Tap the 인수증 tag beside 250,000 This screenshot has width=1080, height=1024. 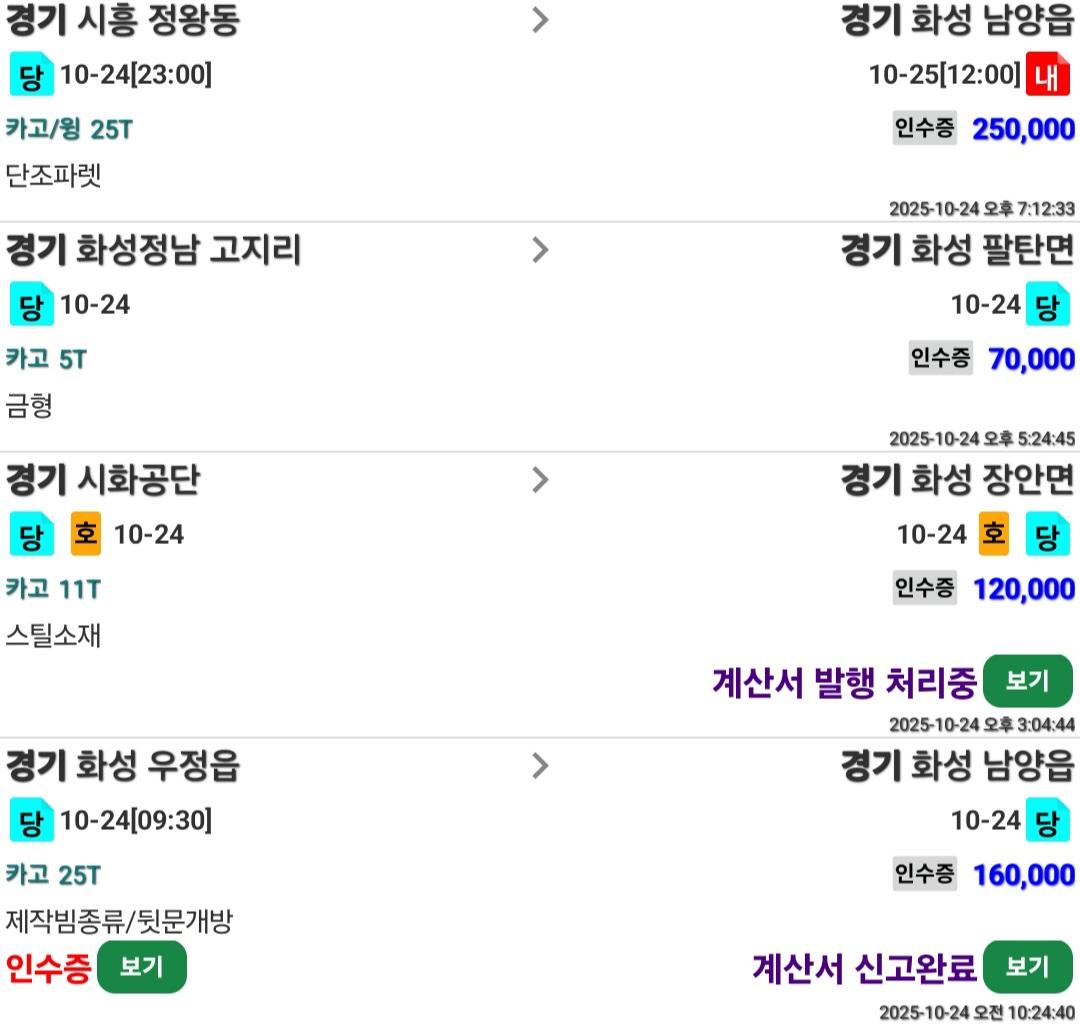[924, 128]
